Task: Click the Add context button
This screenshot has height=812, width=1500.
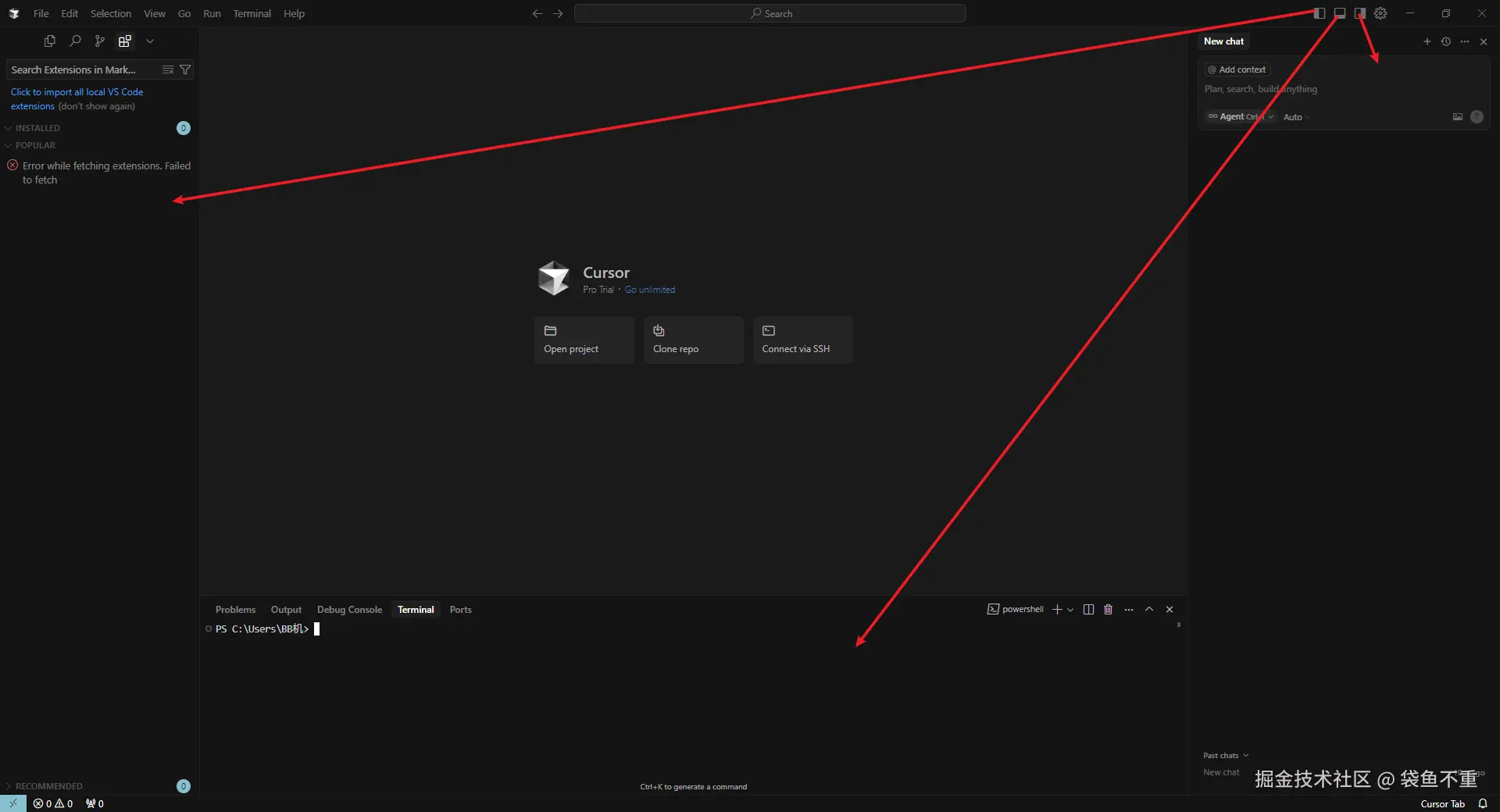Action: click(x=1237, y=69)
